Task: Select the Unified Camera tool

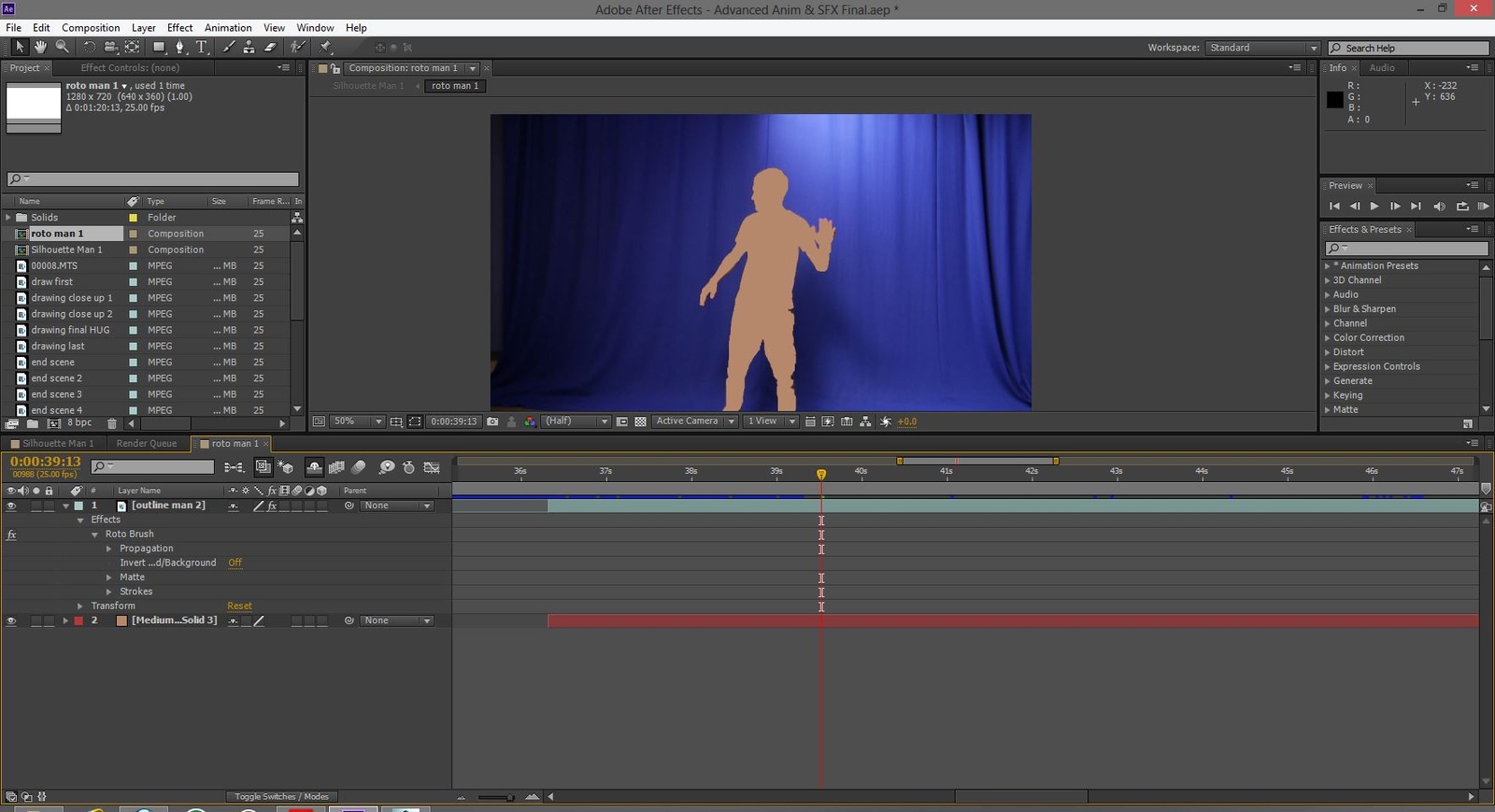Action: 110,47
